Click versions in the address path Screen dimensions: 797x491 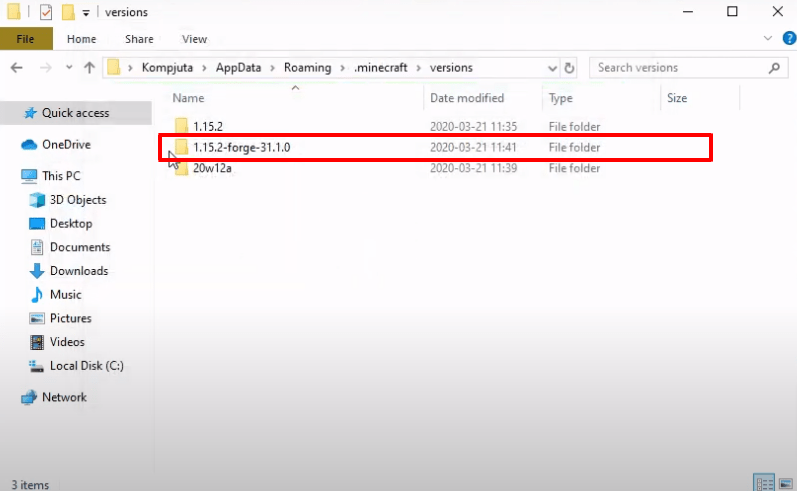[x=451, y=68]
